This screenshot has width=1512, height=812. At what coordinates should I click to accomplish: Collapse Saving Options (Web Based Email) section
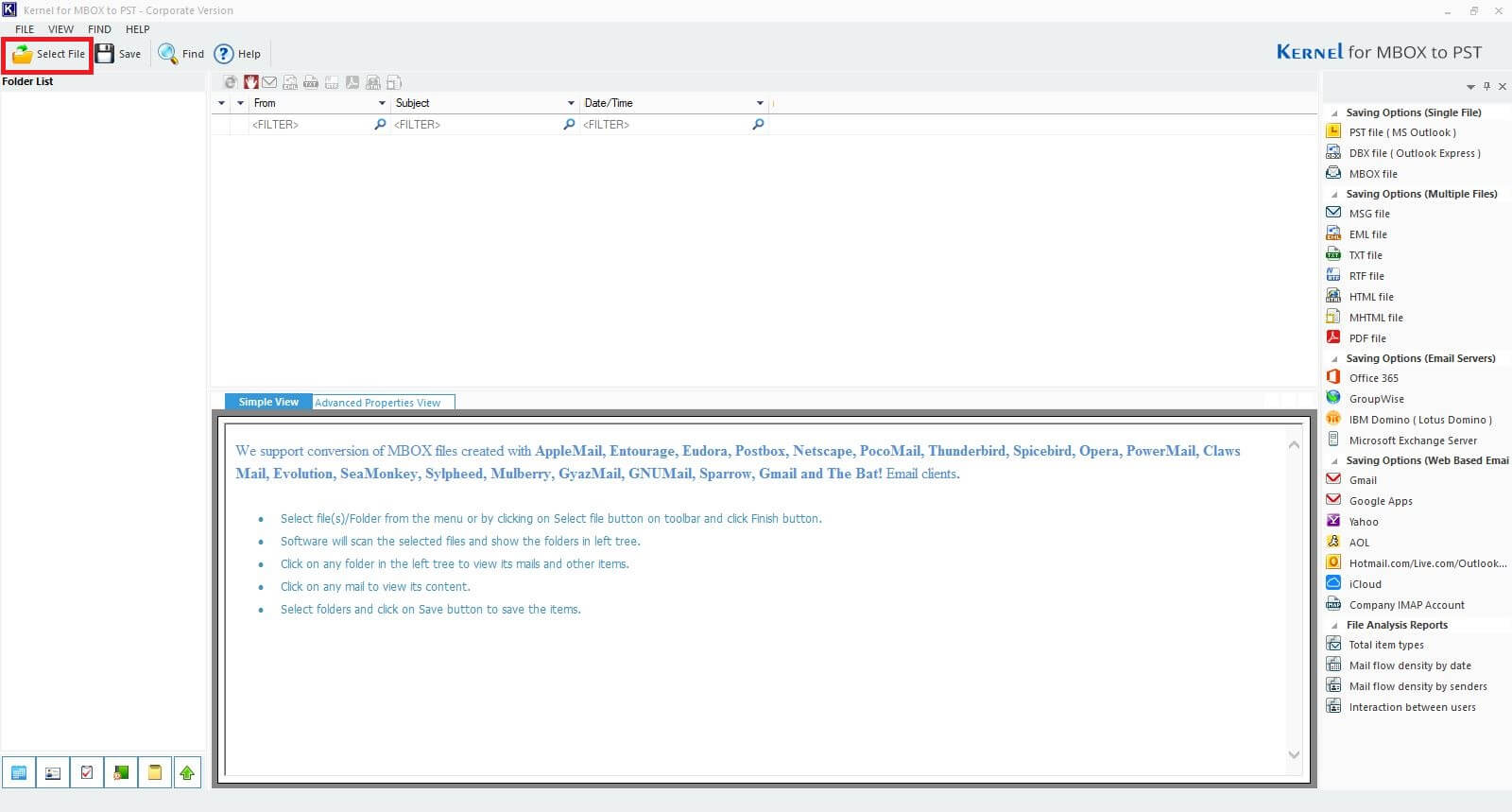[1334, 460]
